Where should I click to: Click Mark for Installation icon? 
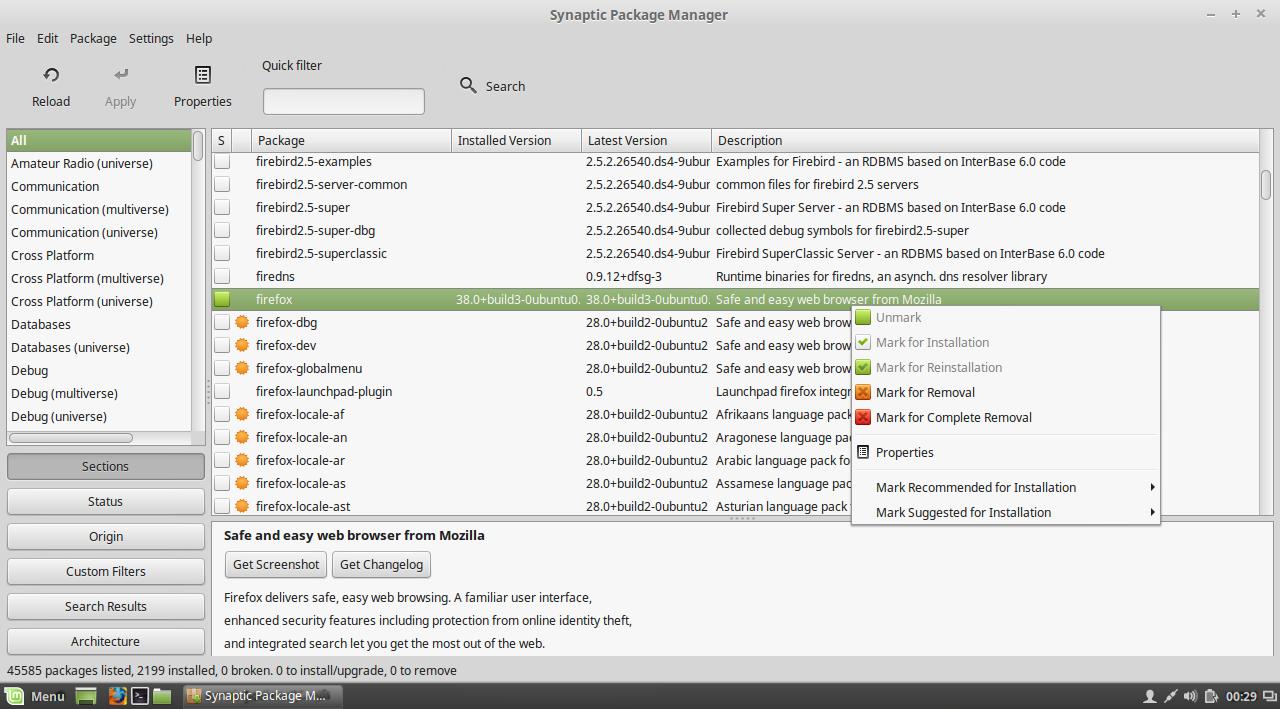(863, 342)
